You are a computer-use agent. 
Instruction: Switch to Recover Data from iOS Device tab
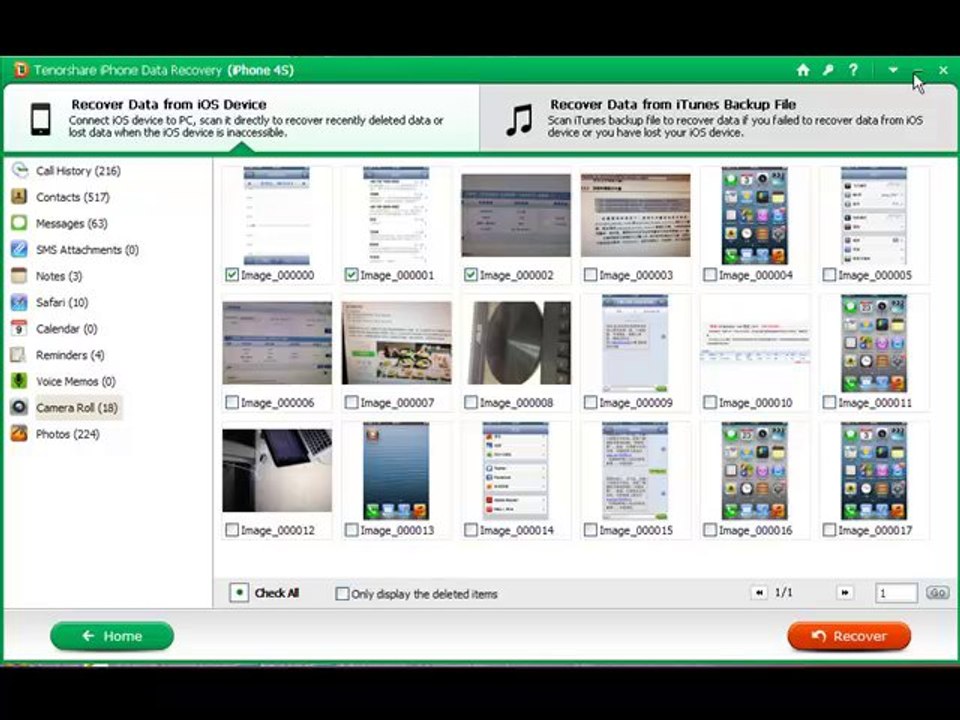click(241, 118)
